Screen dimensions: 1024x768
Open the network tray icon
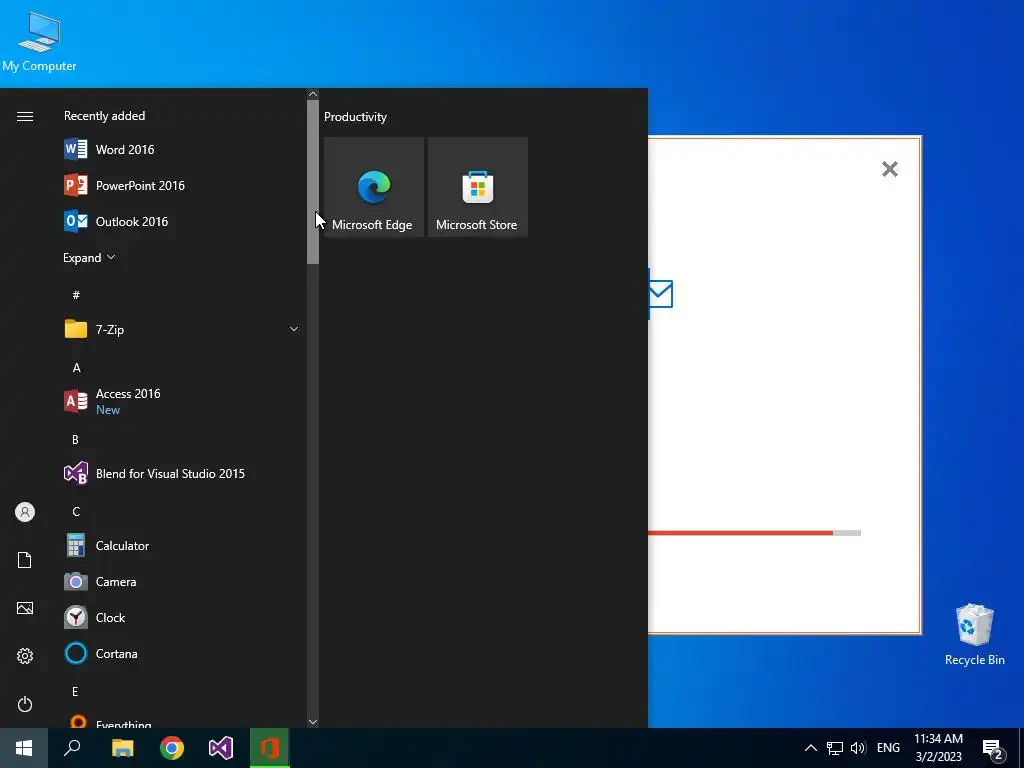click(835, 748)
